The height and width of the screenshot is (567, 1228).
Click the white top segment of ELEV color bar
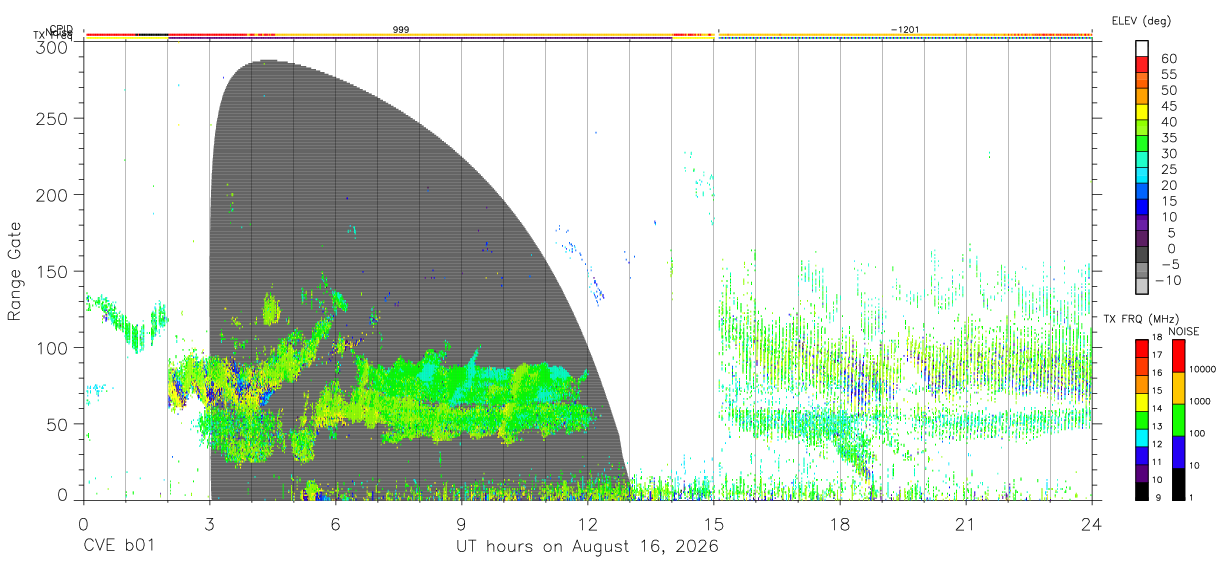[1142, 47]
